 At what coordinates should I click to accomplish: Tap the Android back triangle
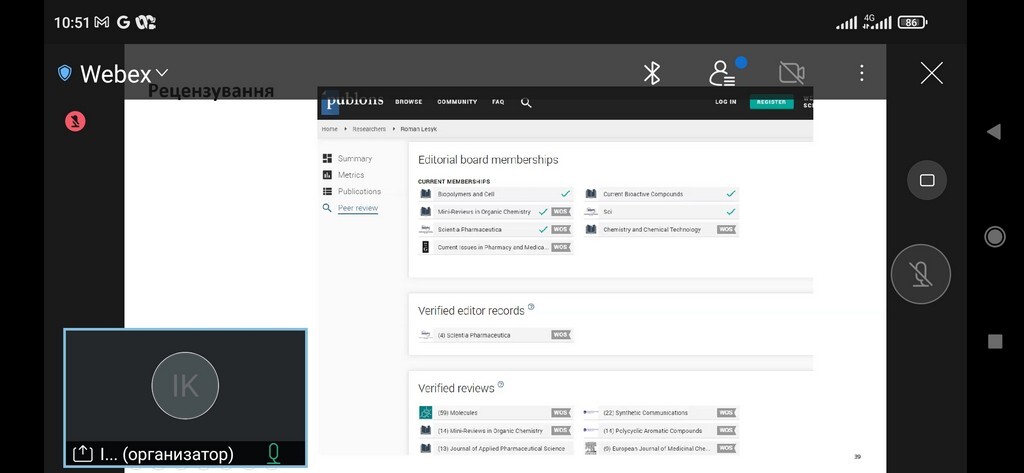(994, 132)
